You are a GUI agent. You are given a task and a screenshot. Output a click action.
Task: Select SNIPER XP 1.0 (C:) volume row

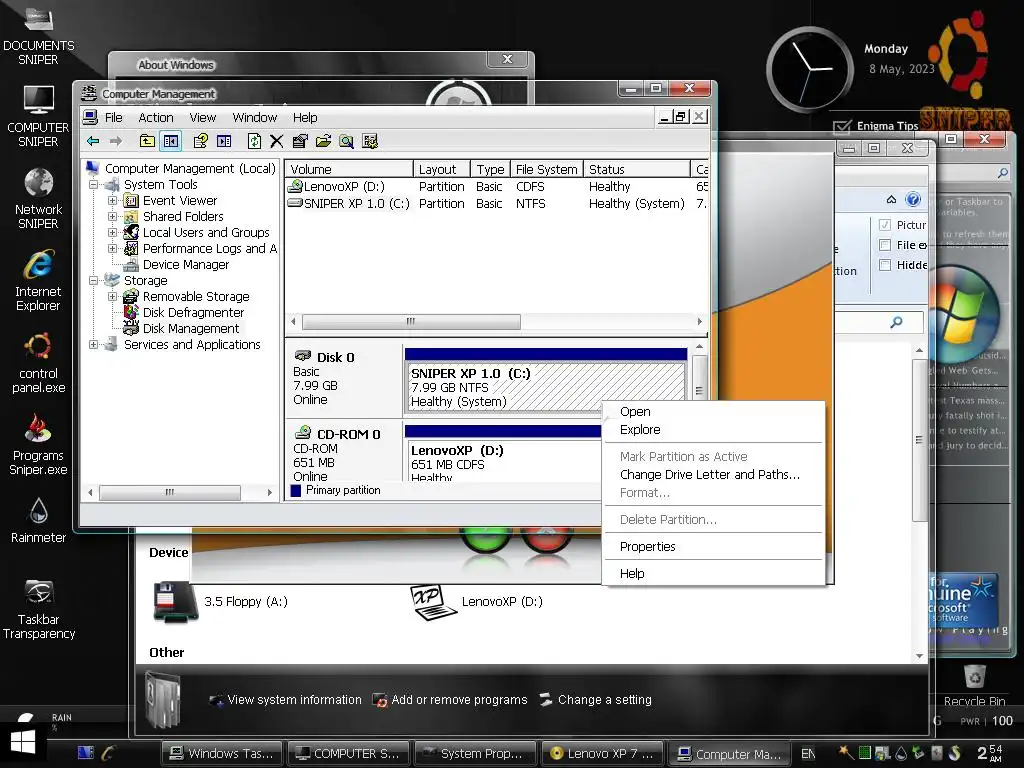tap(496, 204)
